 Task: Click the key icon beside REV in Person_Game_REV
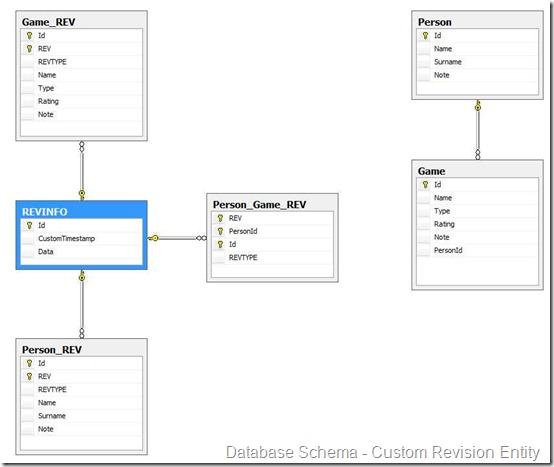click(220, 218)
